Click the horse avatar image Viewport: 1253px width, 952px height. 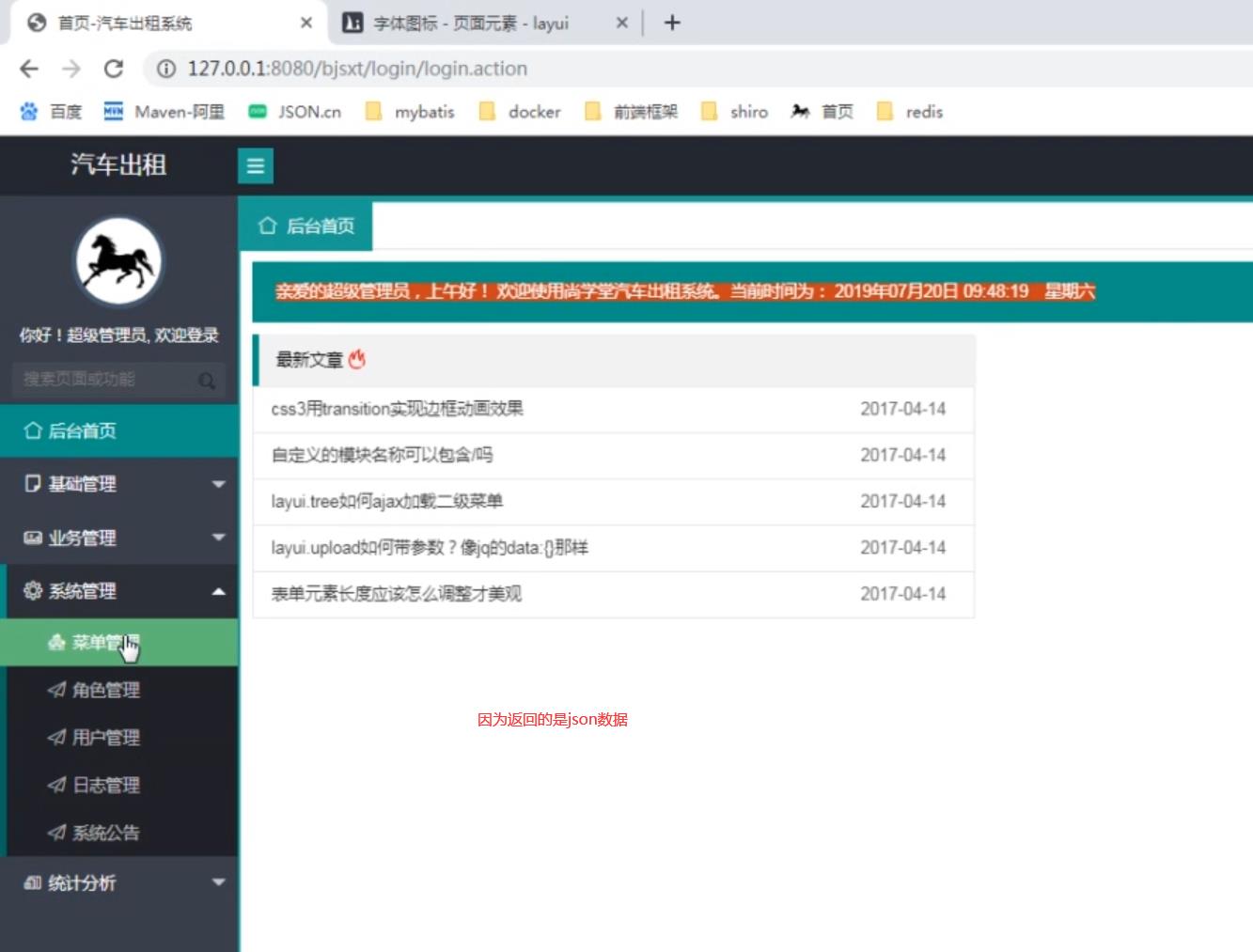point(118,262)
